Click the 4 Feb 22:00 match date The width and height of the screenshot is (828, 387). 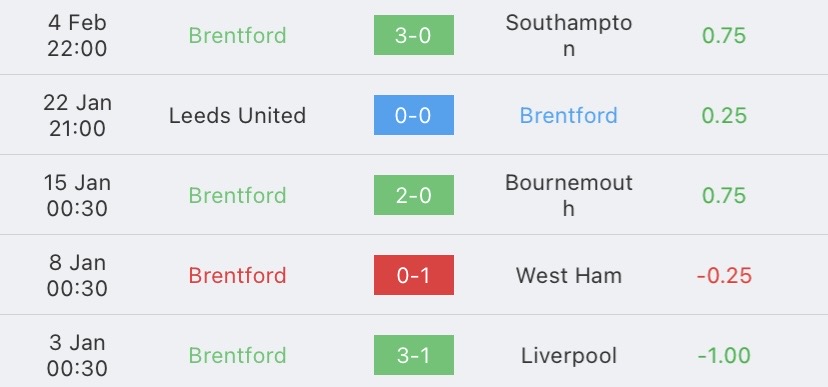(x=77, y=35)
